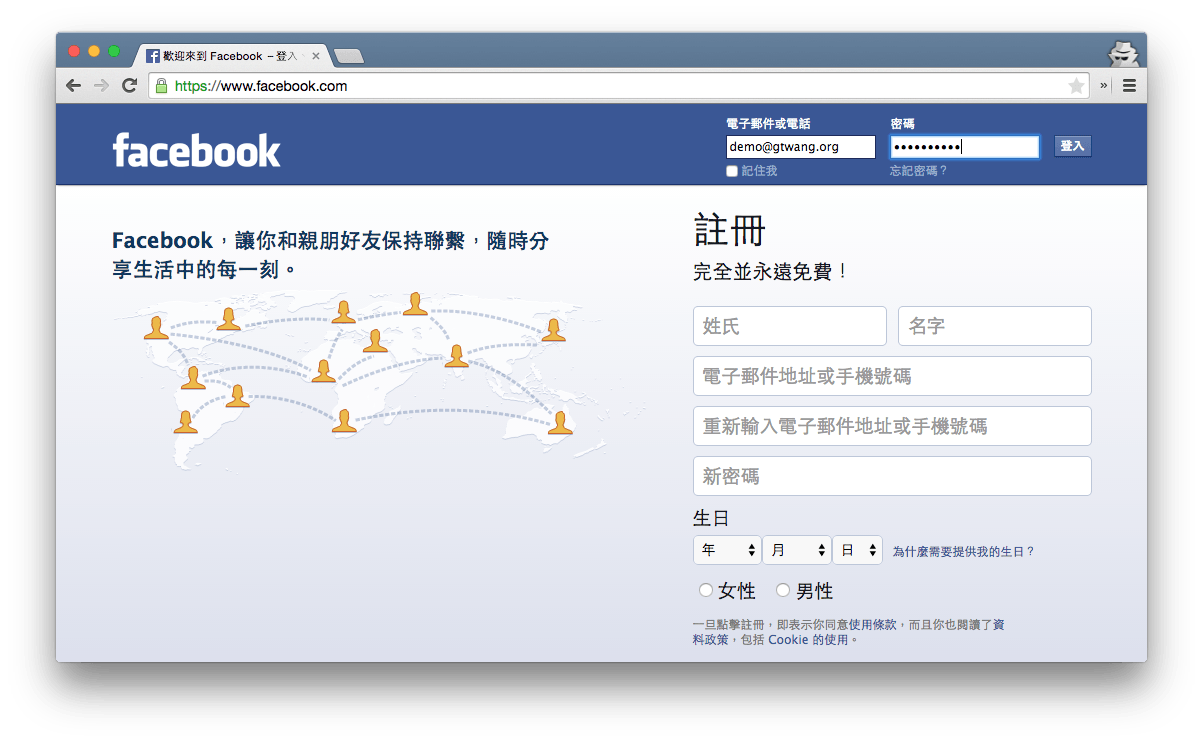
Task: Open the 年 birthday year dropdown
Action: tap(727, 549)
